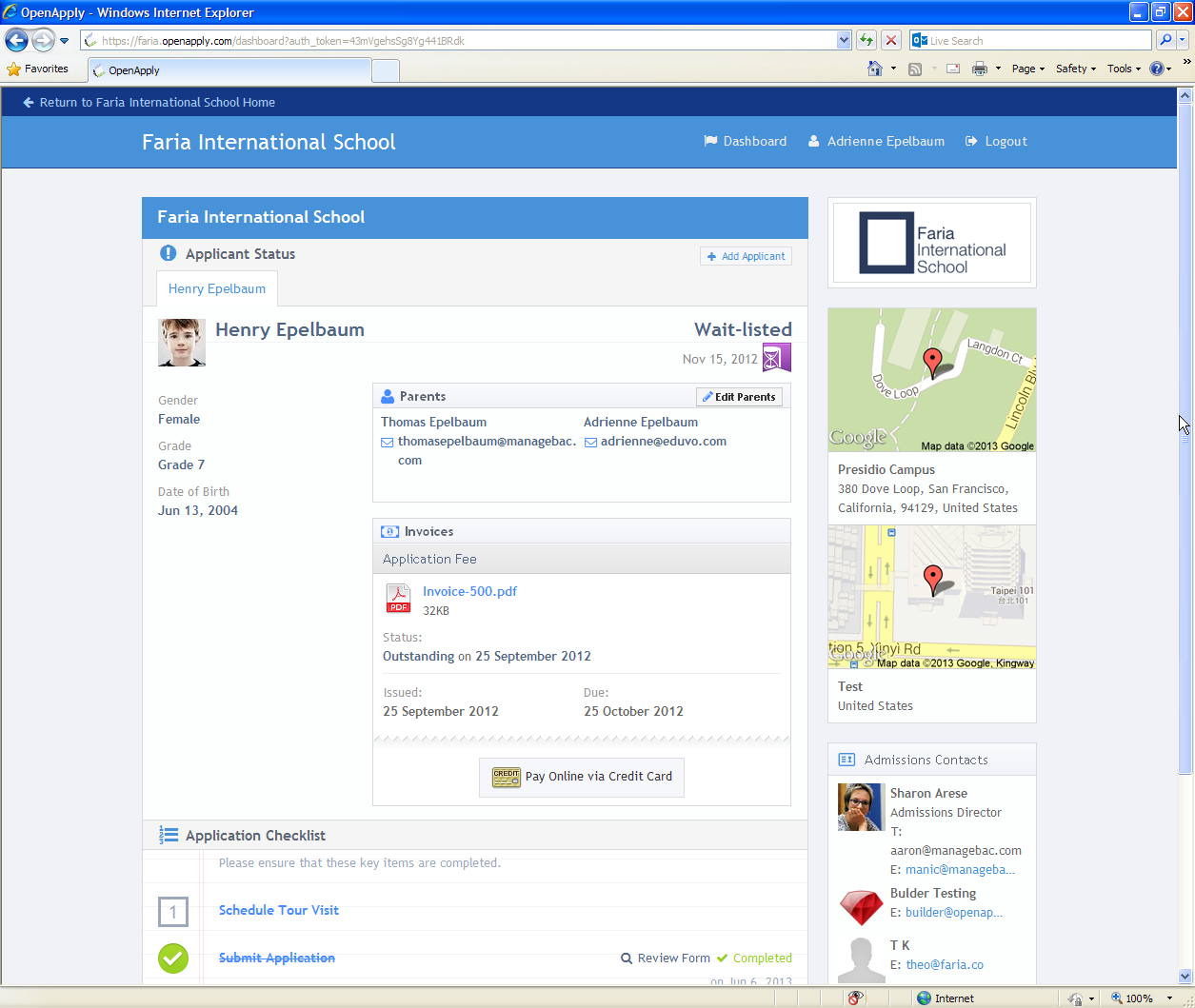Click the Invoices money icon
Viewport: 1195px width, 1008px height.
[389, 531]
